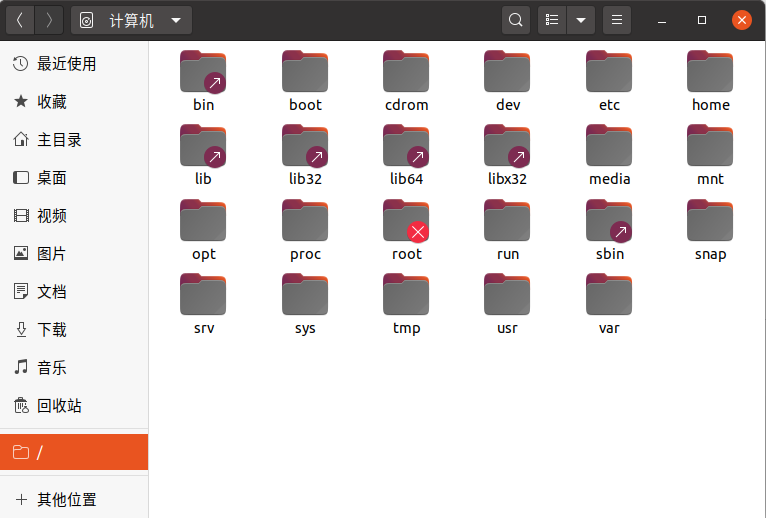
Task: Click 其他位置 other locations entry
Action: point(67,499)
